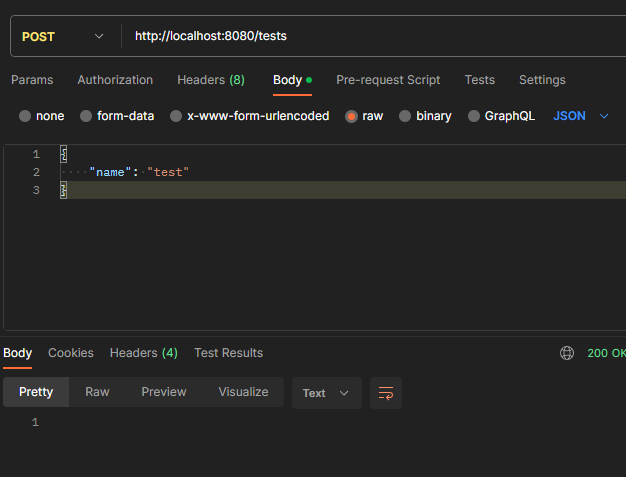
Task: Select the form-data body type
Action: coord(117,116)
